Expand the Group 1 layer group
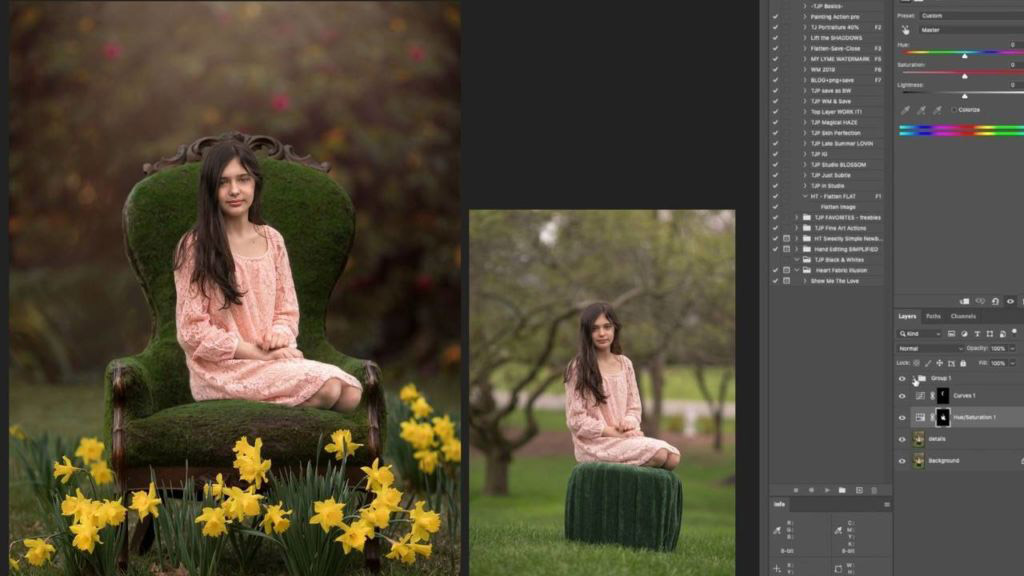 pyautogui.click(x=914, y=378)
